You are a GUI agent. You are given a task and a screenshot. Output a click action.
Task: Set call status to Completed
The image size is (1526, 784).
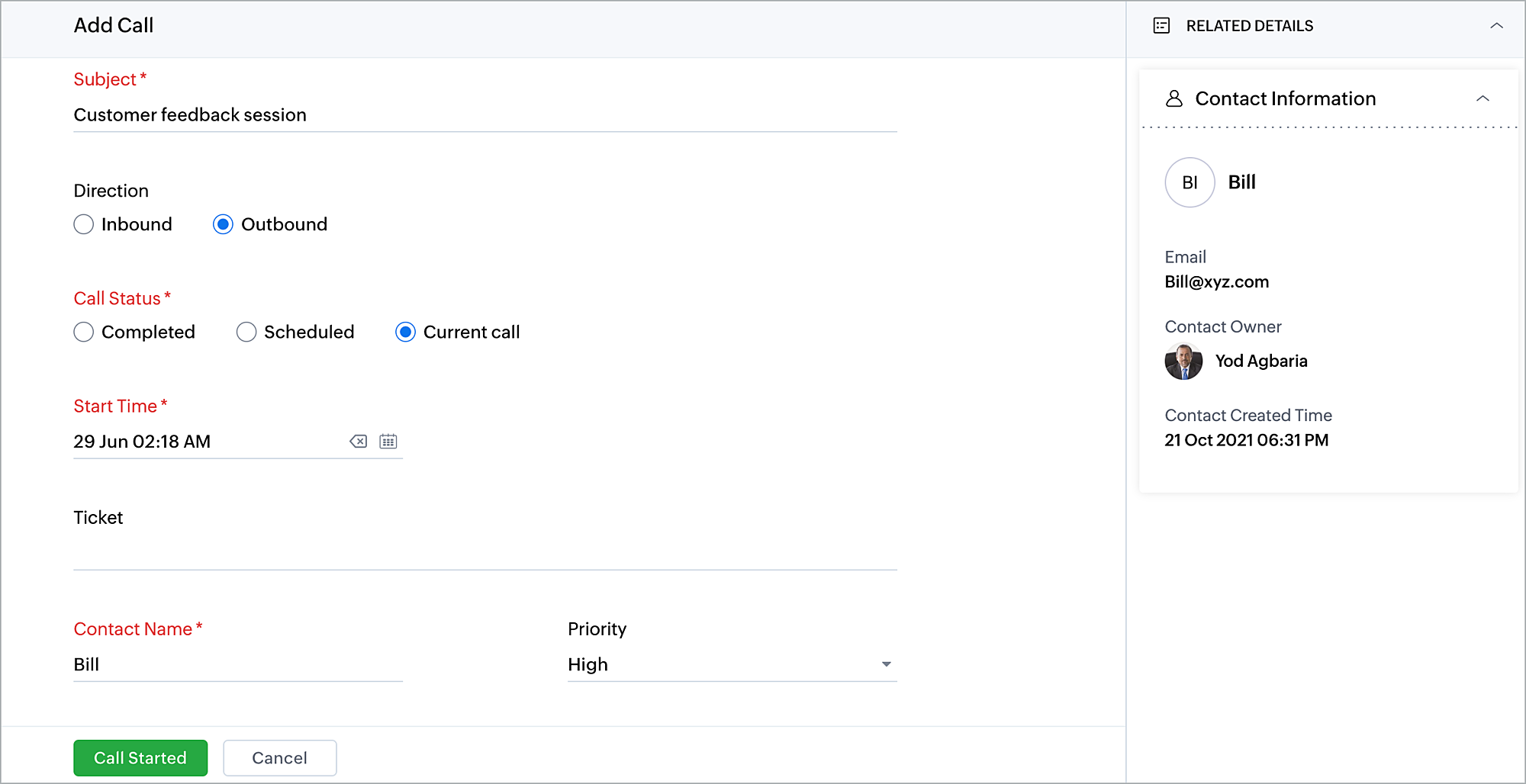84,332
